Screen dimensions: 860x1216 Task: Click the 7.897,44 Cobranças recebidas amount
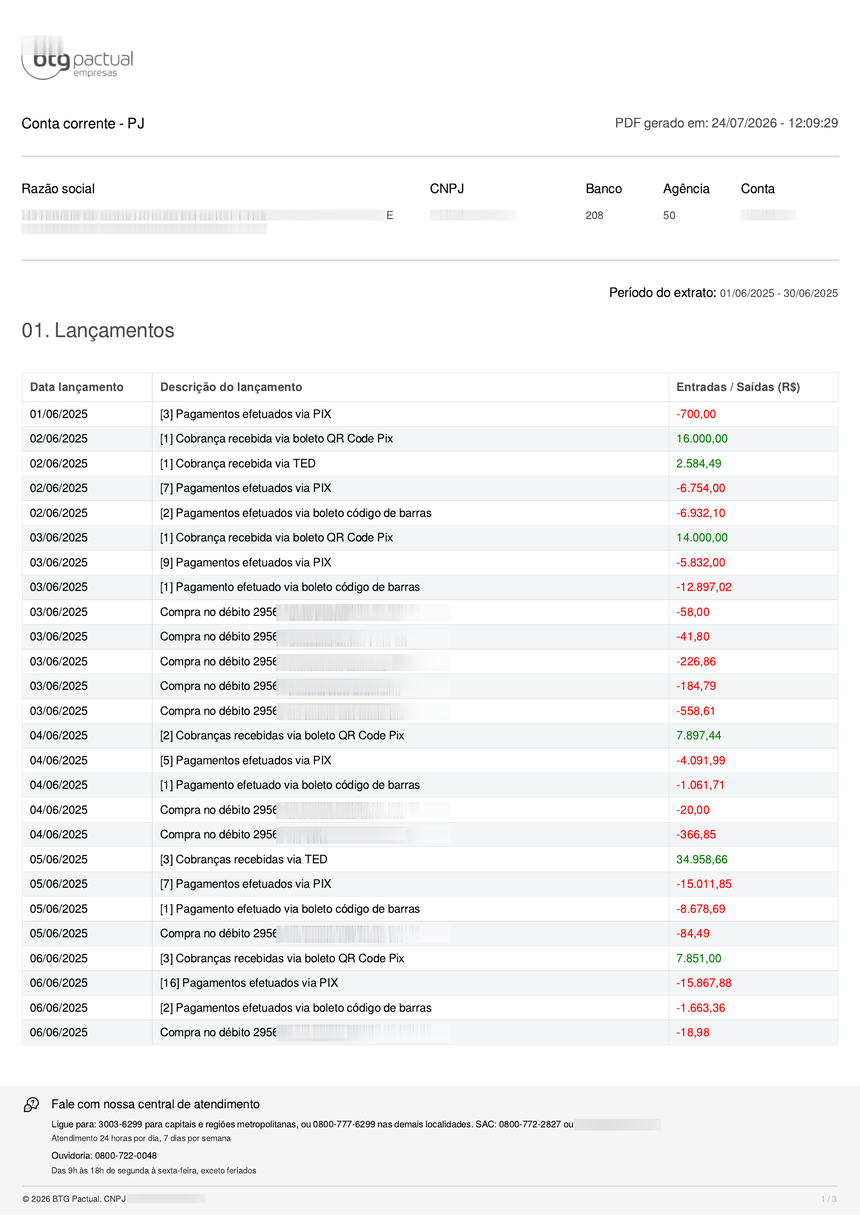(x=699, y=735)
